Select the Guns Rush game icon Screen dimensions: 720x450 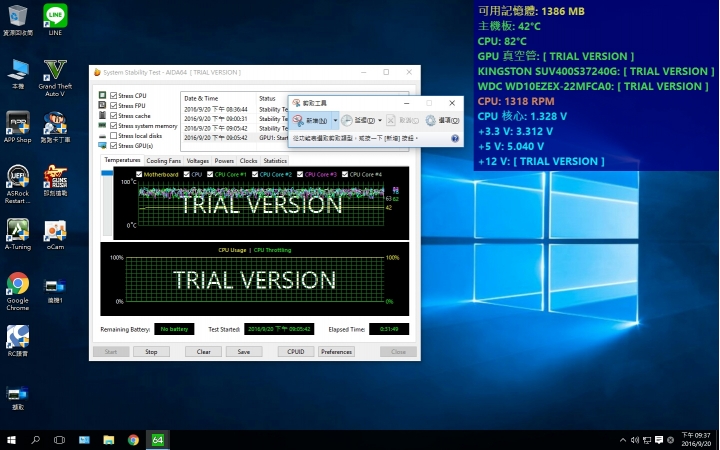click(x=55, y=180)
